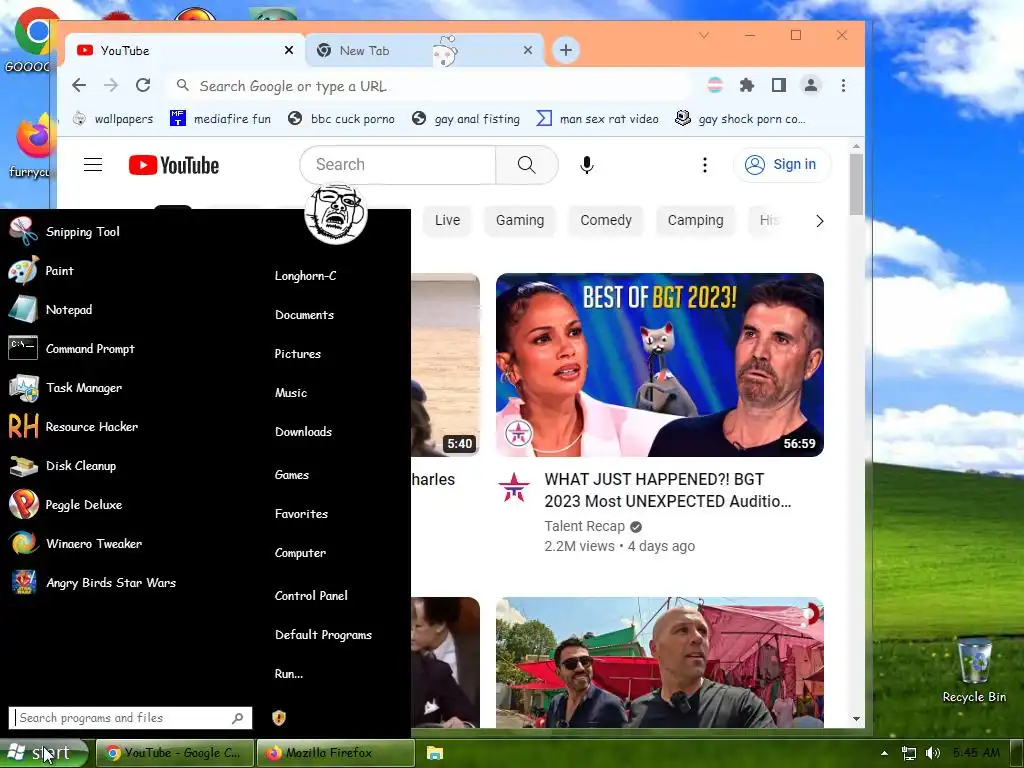This screenshot has height=768, width=1024.
Task: Switch to the YouTube tab
Action: coord(185,50)
